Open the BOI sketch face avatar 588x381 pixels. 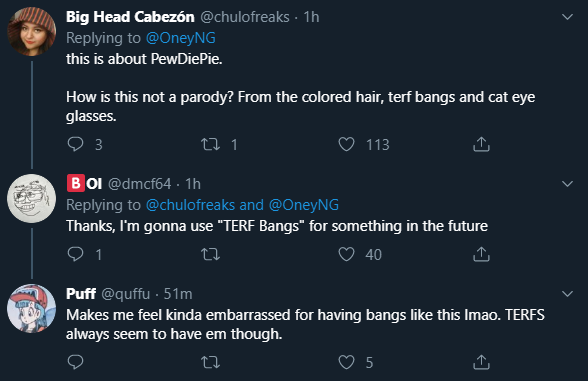coord(32,198)
